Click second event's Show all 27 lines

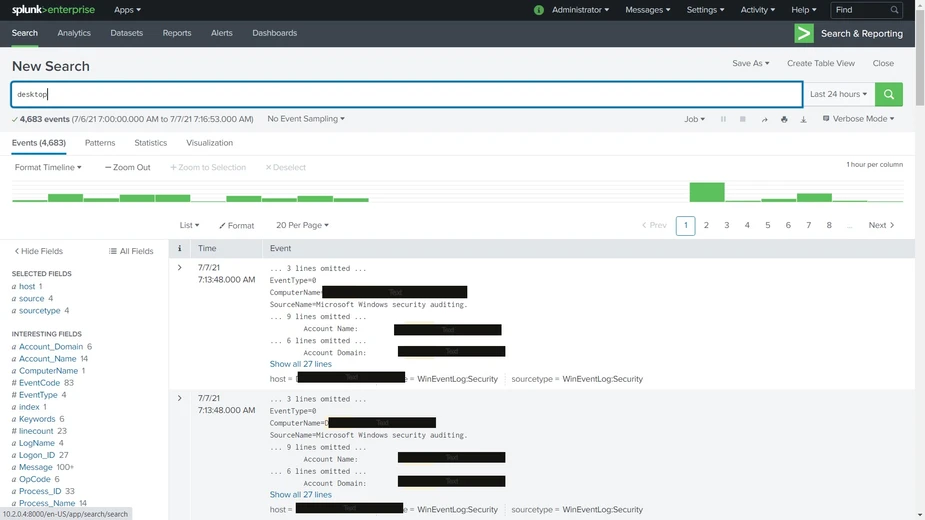(300, 495)
